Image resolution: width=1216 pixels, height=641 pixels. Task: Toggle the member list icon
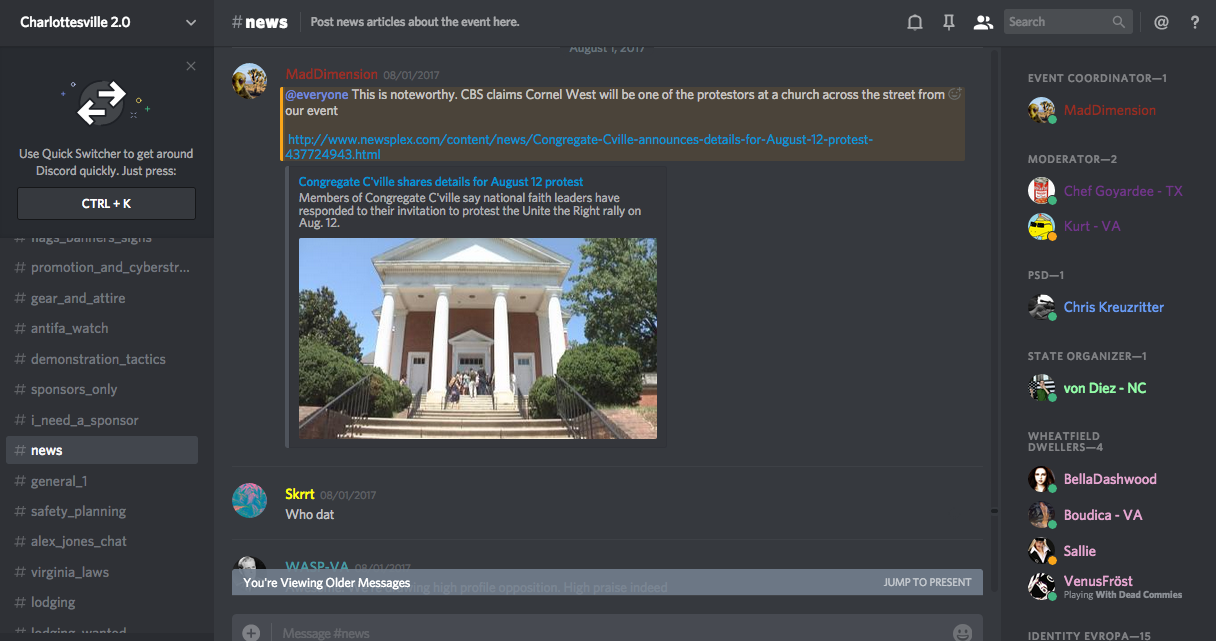coord(983,22)
